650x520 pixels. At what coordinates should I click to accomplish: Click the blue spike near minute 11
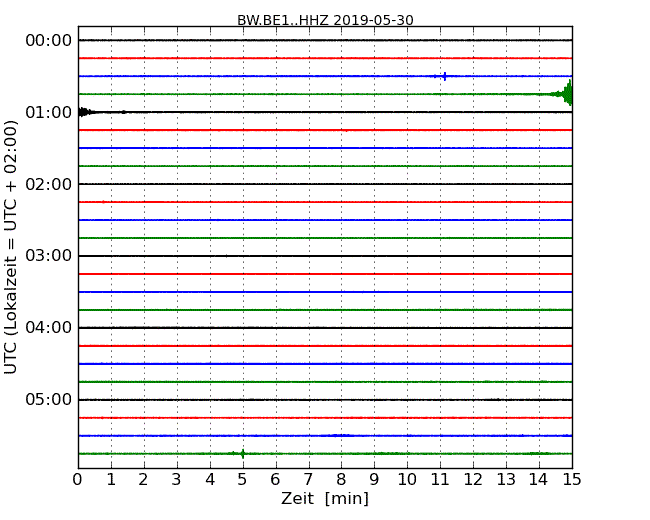[444, 76]
